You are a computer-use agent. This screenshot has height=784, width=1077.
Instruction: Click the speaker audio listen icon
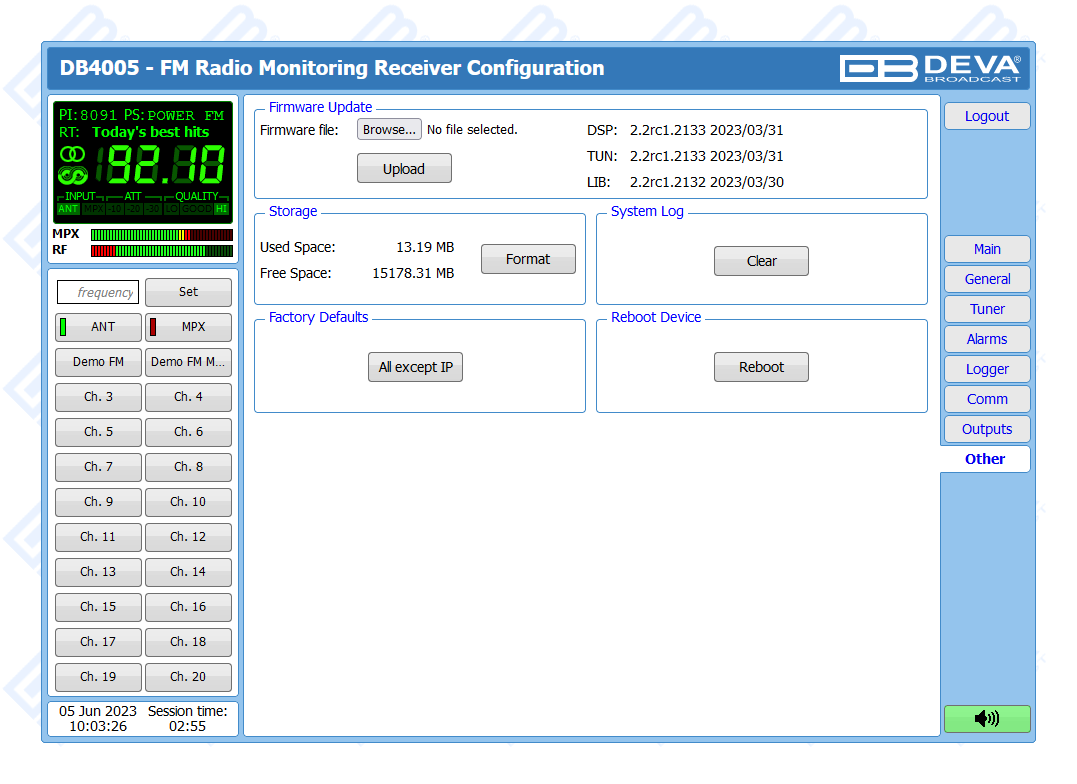[986, 718]
